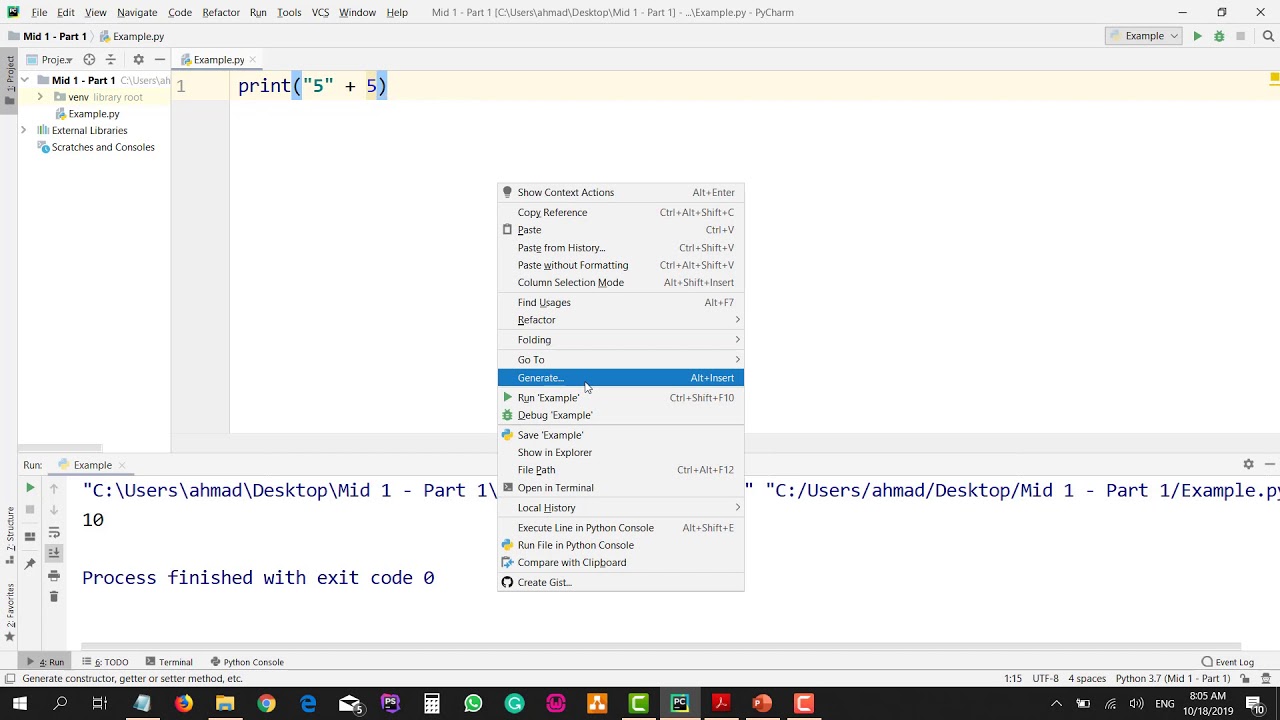Open Search Everywhere with the magnifier icon

[1269, 36]
